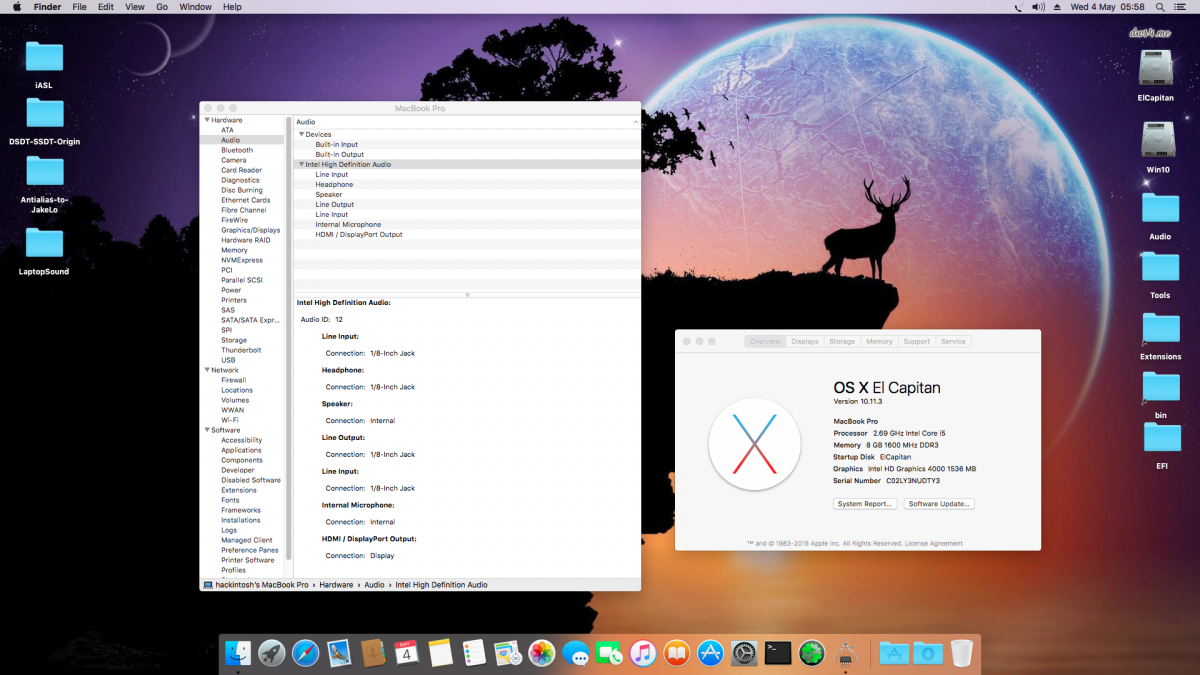Viewport: 1200px width, 675px height.
Task: Collapse the Devices disclosure triangle
Action: (x=301, y=134)
